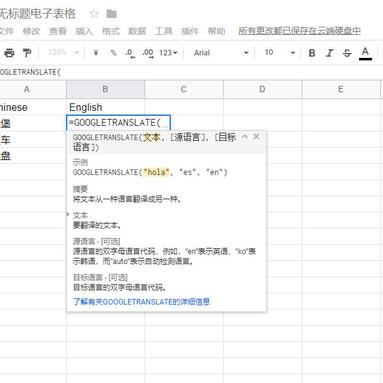Format as currency with the ¥ button
383x383 pixels.
coord(96,53)
